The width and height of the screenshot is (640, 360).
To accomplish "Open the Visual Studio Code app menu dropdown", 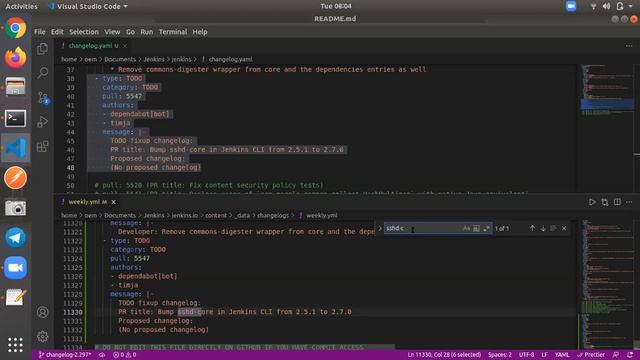I will pos(87,6).
